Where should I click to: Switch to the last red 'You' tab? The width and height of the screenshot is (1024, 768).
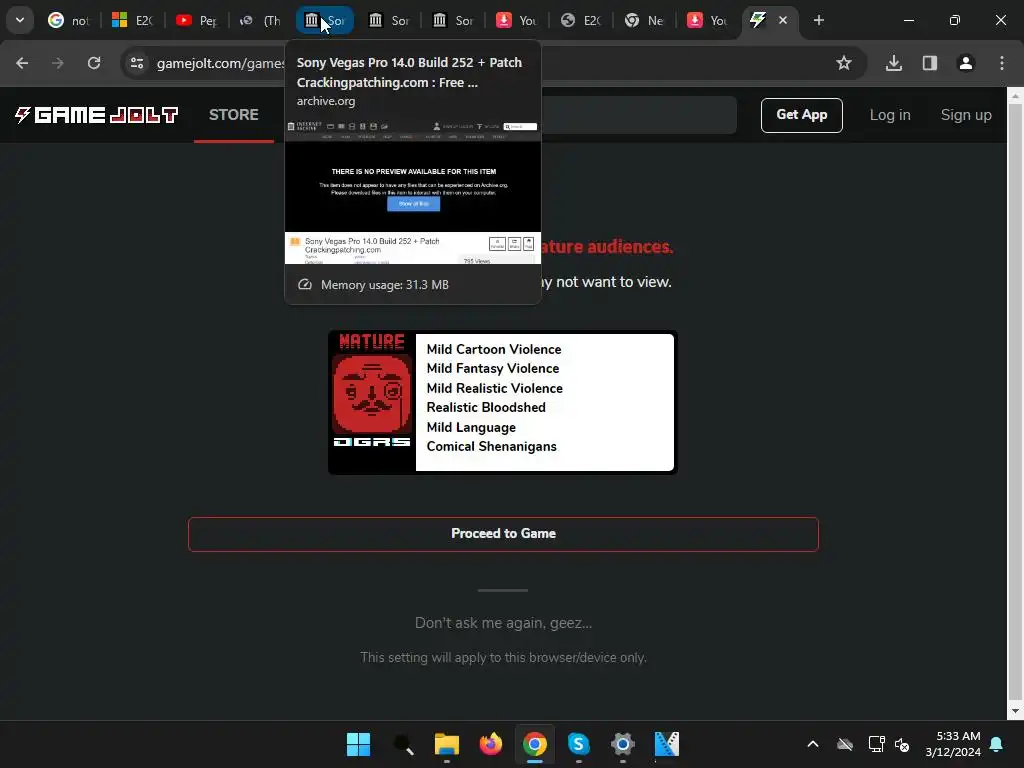(708, 20)
